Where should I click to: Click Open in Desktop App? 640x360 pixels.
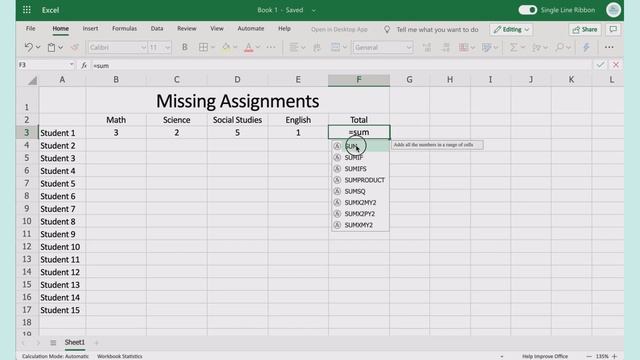(339, 29)
